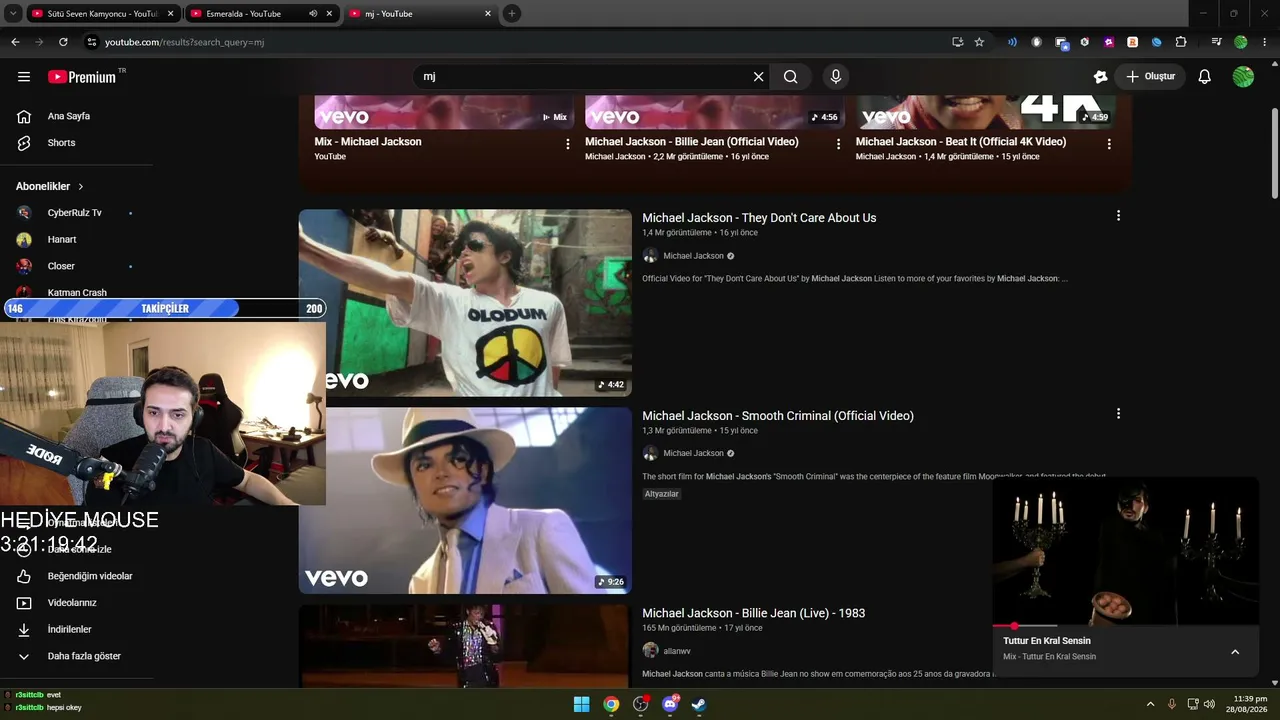Play the They Don't Care About Us thumbnail

pos(465,302)
